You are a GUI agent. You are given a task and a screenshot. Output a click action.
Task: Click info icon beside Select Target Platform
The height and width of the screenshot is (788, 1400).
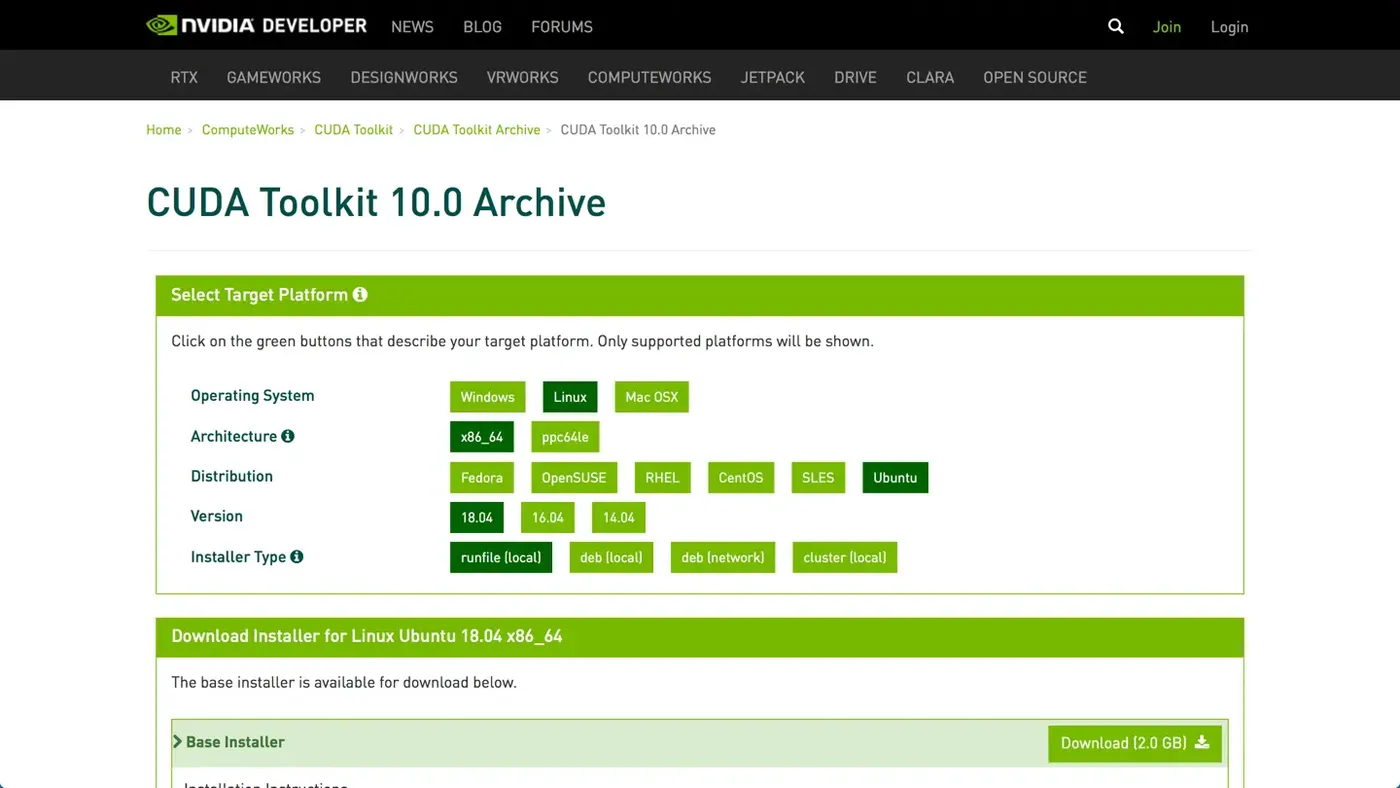tap(360, 294)
